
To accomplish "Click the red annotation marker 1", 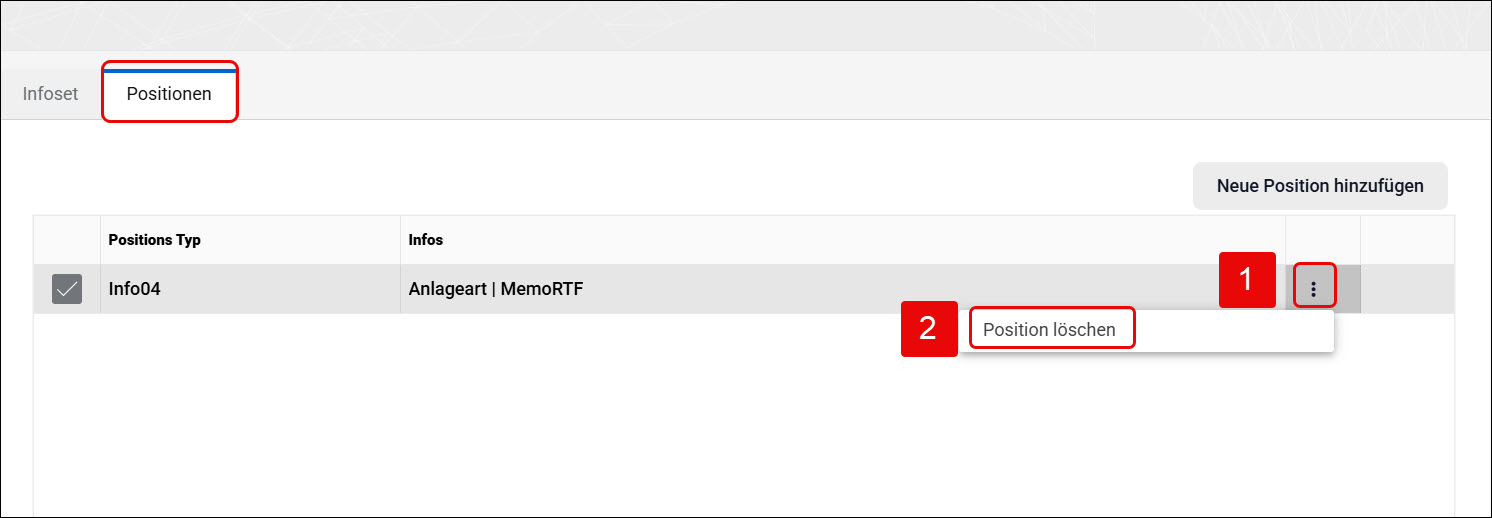I will tap(1247, 279).
